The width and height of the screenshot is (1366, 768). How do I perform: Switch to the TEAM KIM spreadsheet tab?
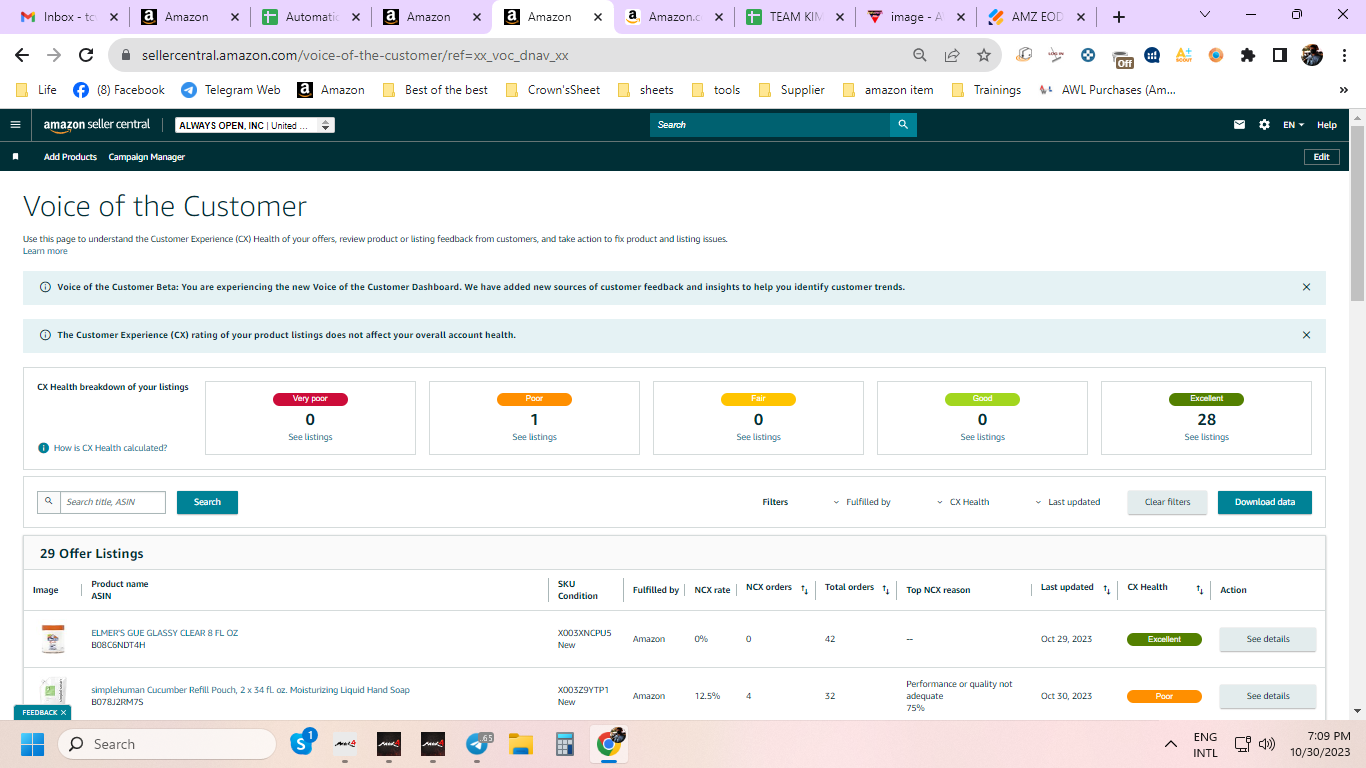794,17
